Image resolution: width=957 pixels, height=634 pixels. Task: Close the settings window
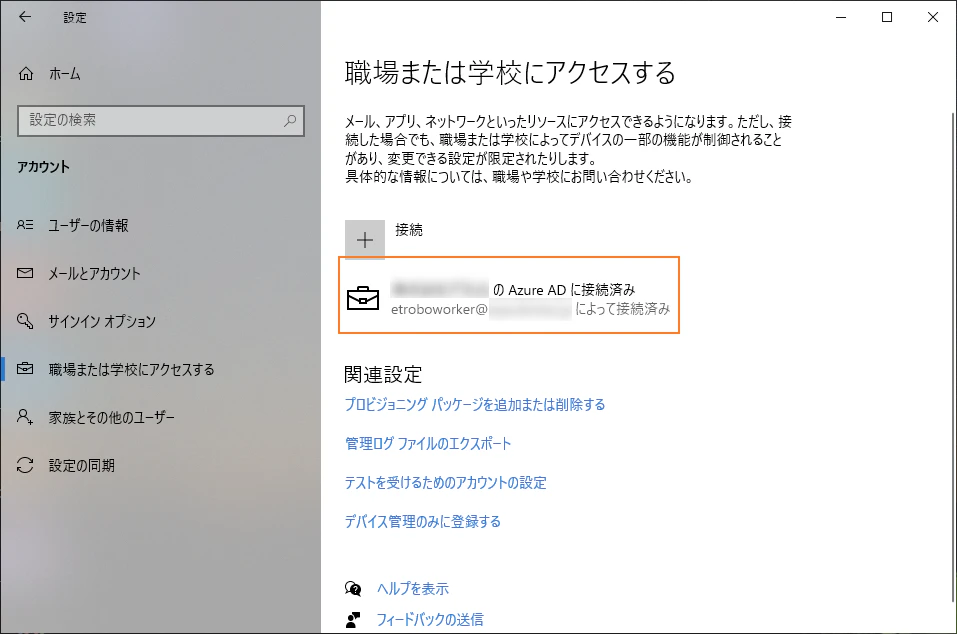point(933,17)
